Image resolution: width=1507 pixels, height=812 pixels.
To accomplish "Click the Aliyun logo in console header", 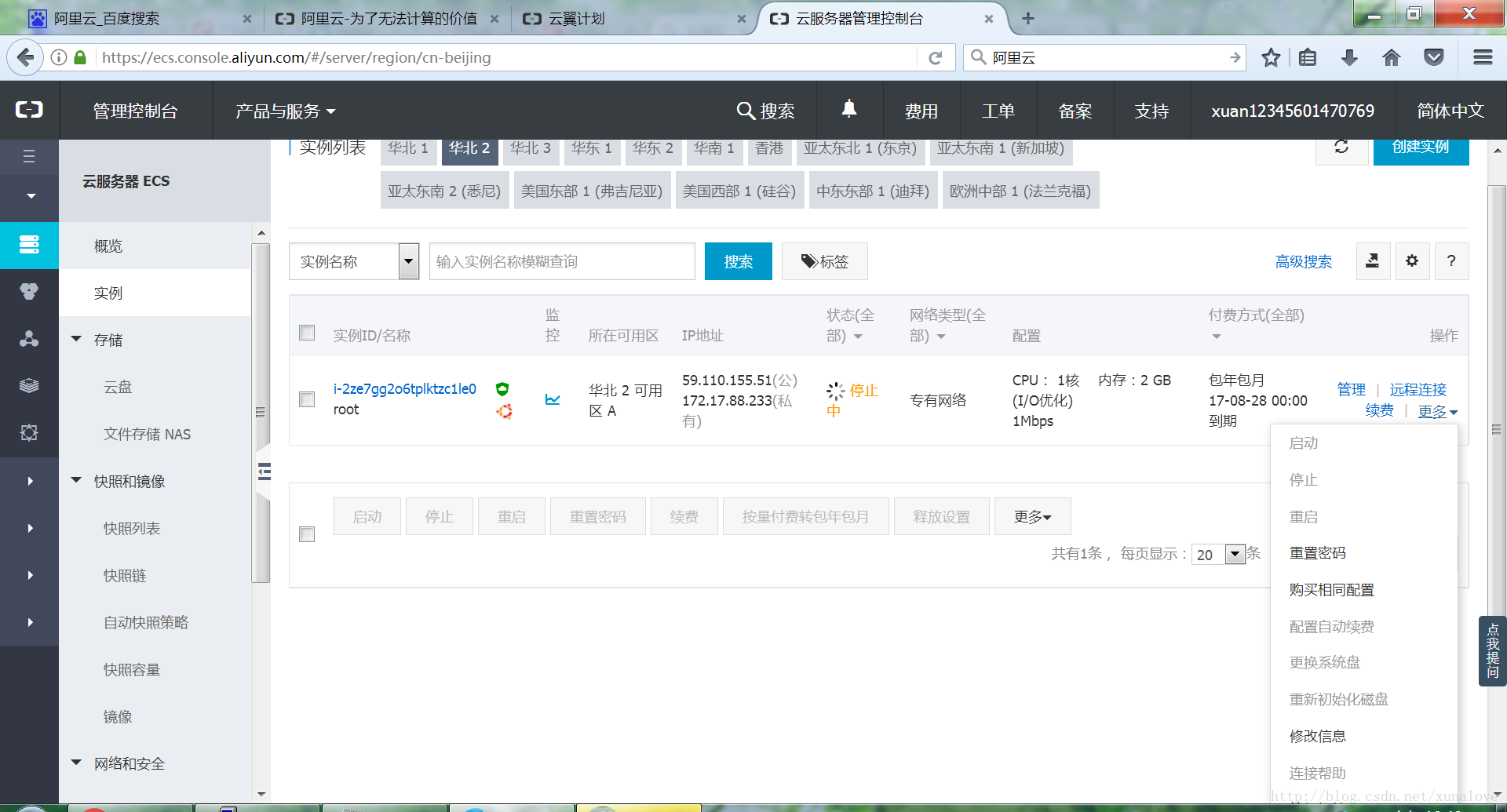I will 29,110.
